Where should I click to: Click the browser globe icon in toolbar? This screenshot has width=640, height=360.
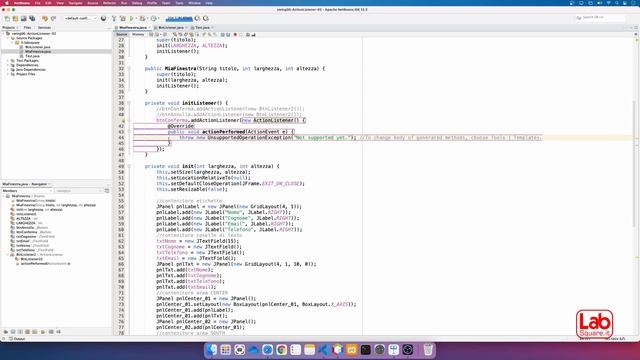103,18
